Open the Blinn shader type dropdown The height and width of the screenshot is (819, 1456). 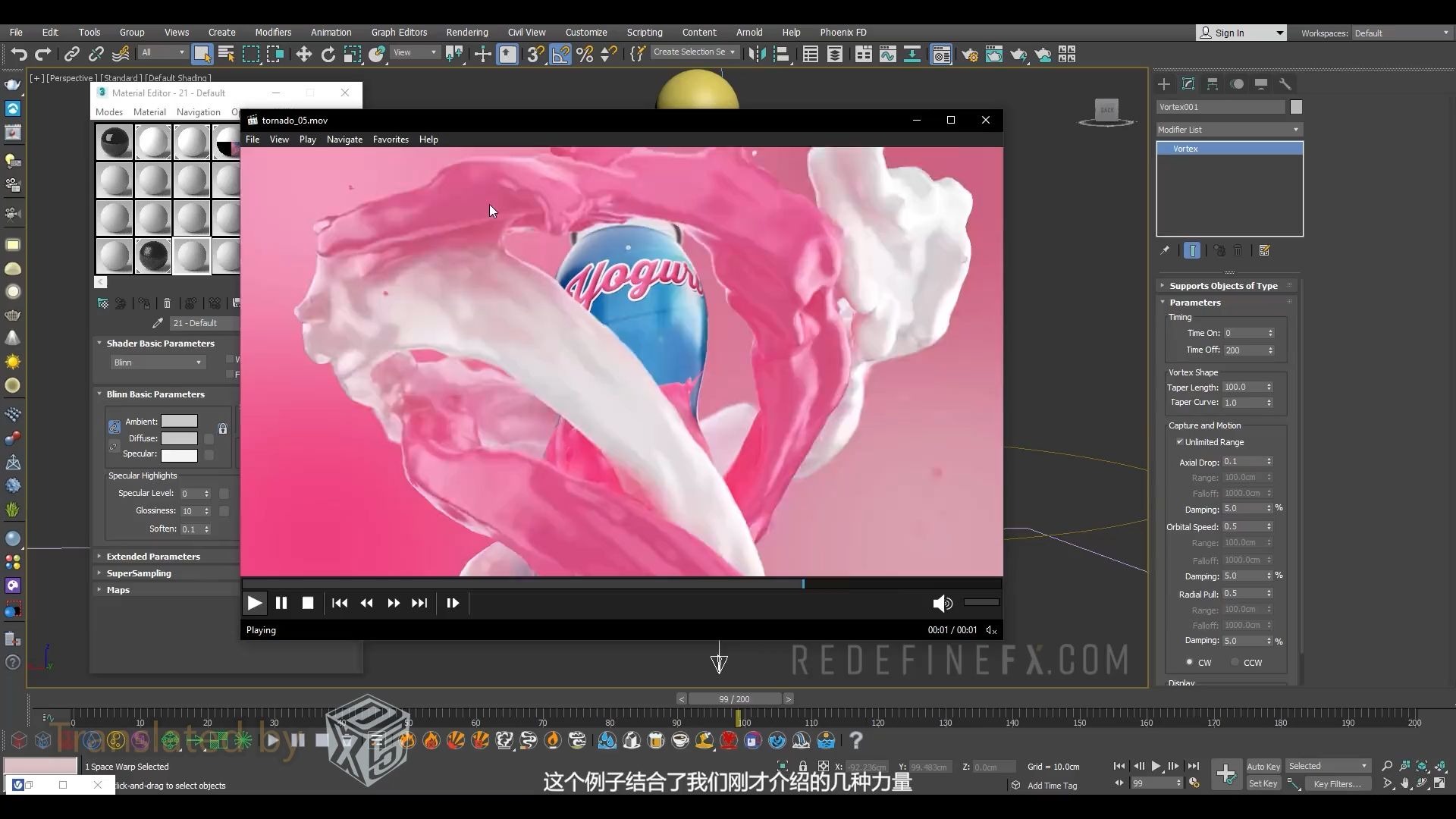click(x=158, y=362)
